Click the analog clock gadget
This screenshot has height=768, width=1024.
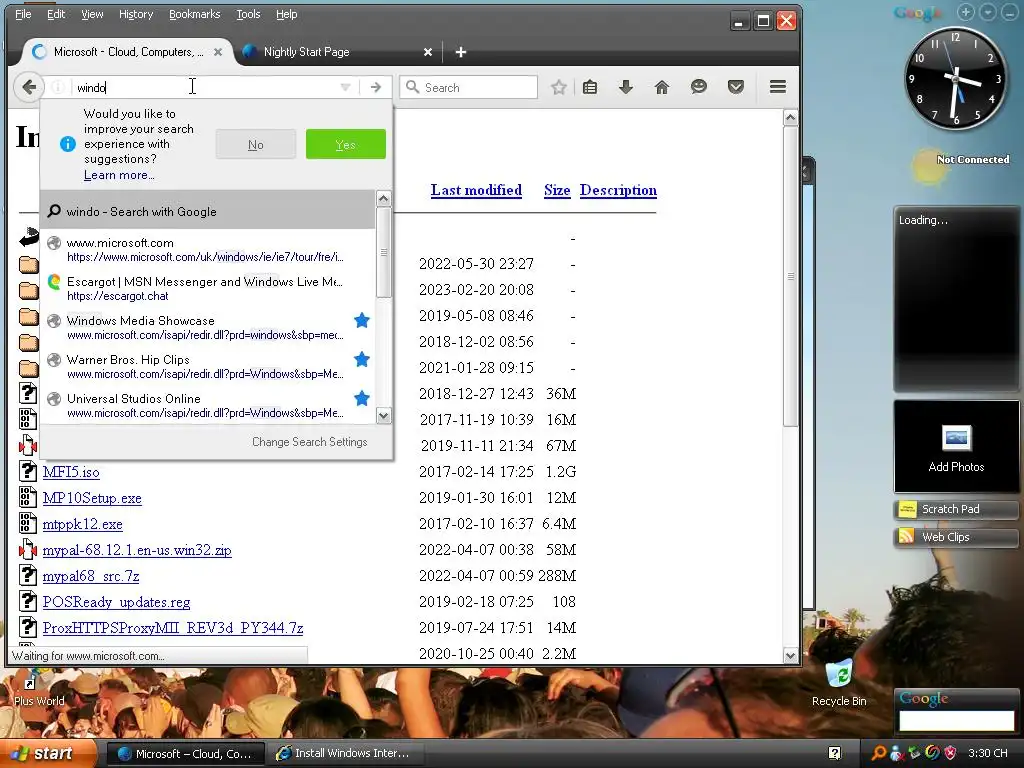click(954, 78)
